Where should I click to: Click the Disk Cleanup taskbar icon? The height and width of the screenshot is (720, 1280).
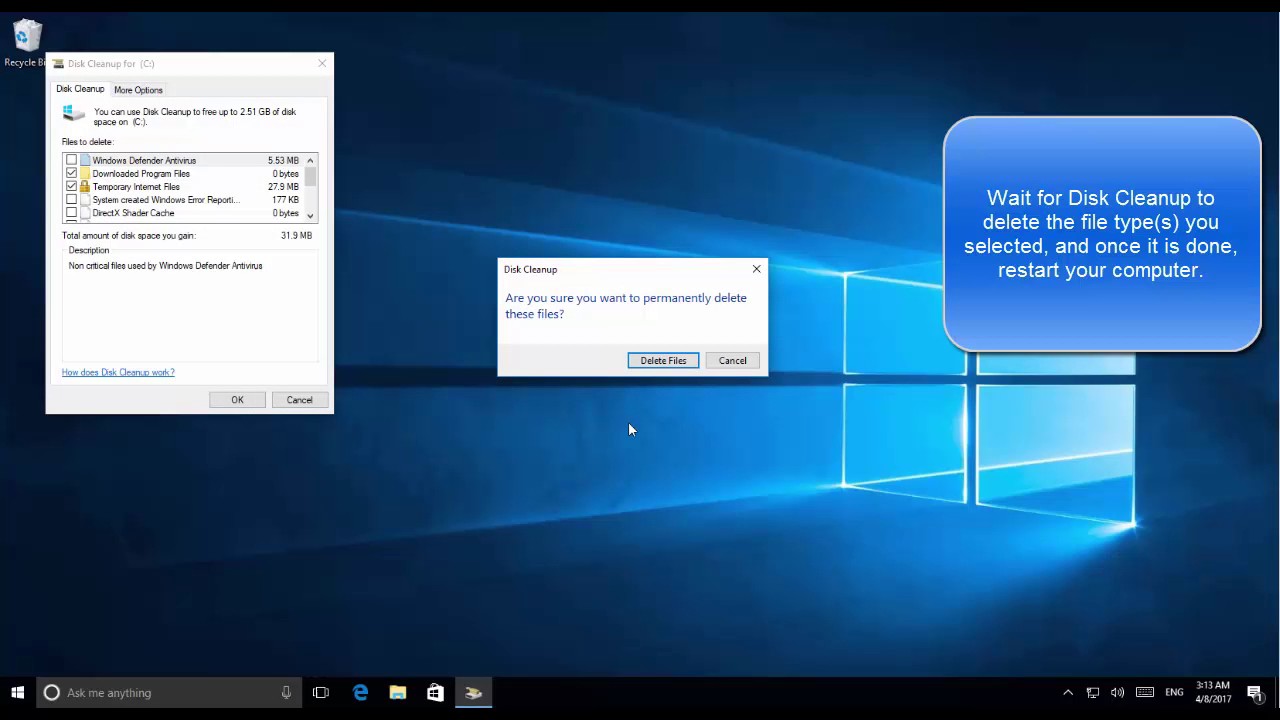click(473, 692)
